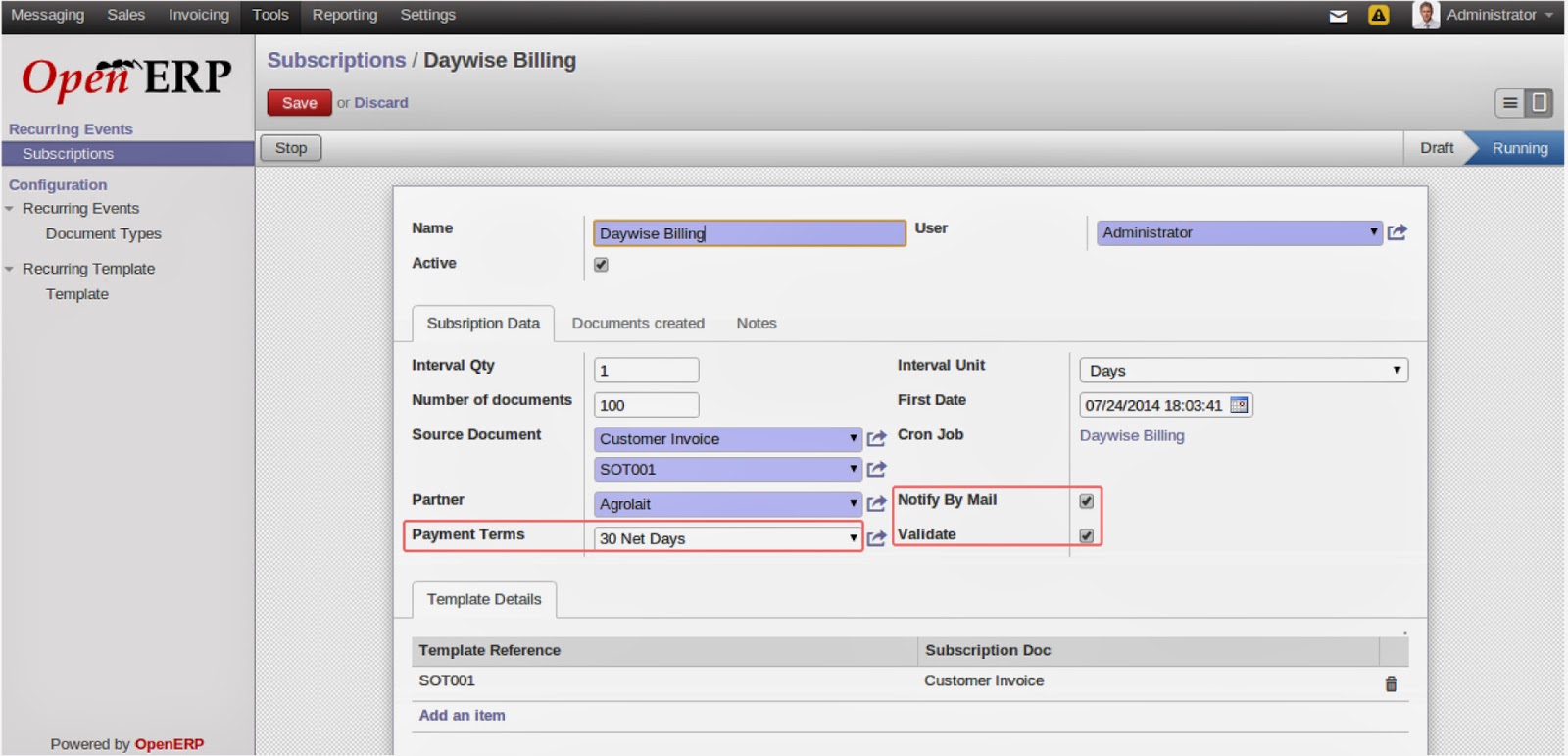
Task: Click the Number of documents input field
Action: [647, 405]
